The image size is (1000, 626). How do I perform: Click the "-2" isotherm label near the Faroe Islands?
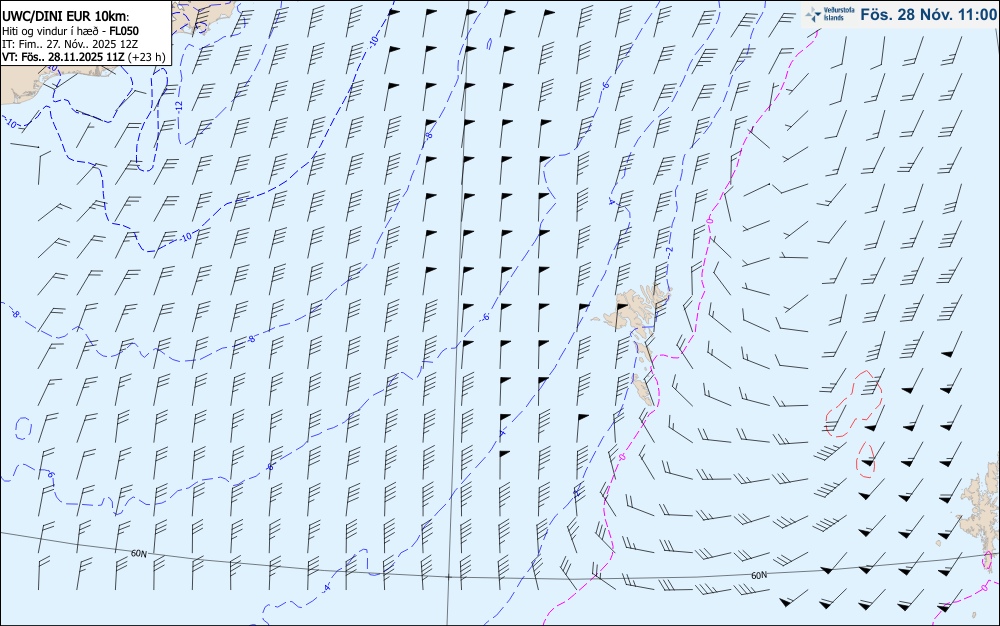point(670,252)
